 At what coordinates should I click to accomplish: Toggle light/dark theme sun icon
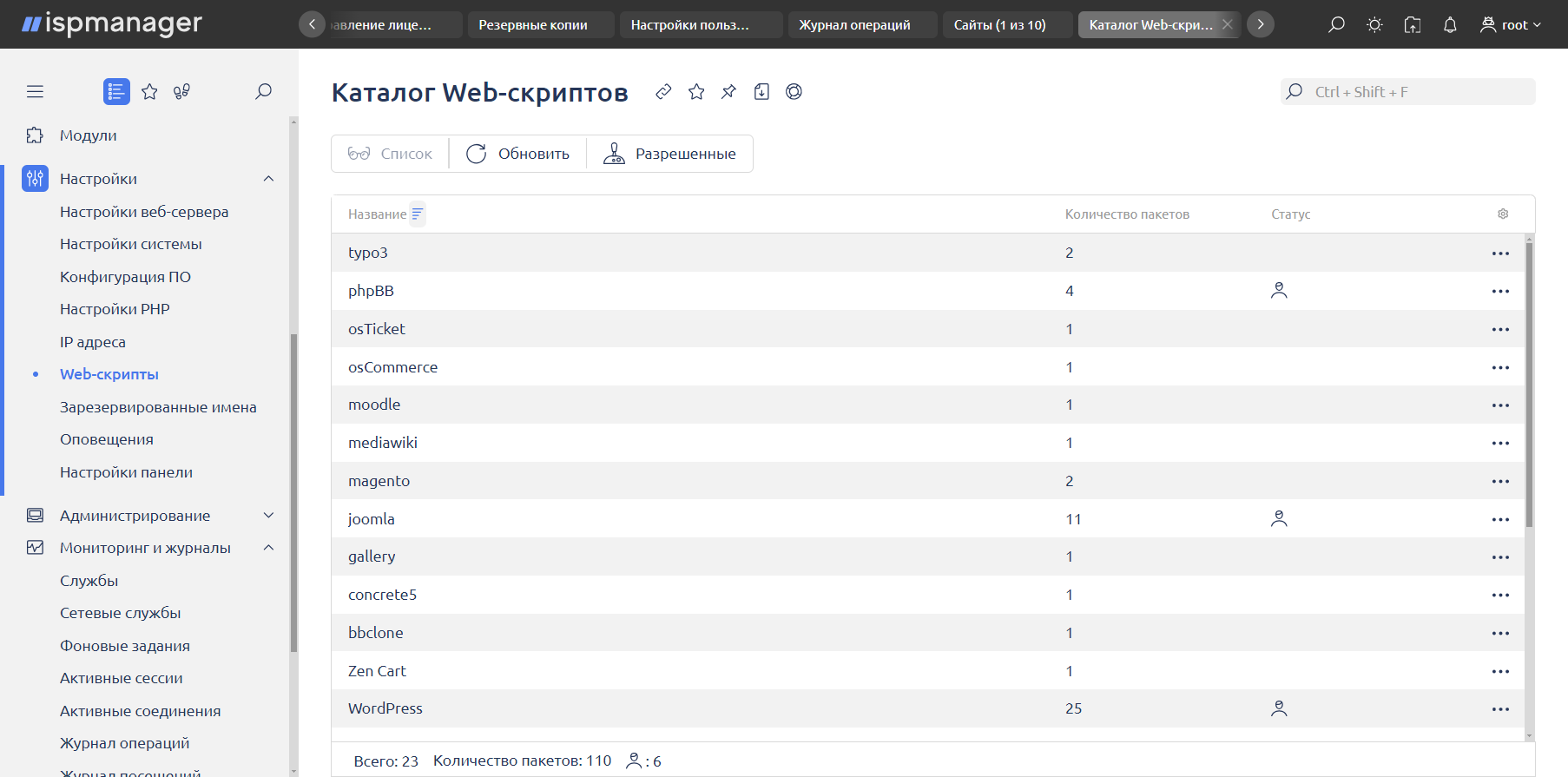(x=1374, y=24)
